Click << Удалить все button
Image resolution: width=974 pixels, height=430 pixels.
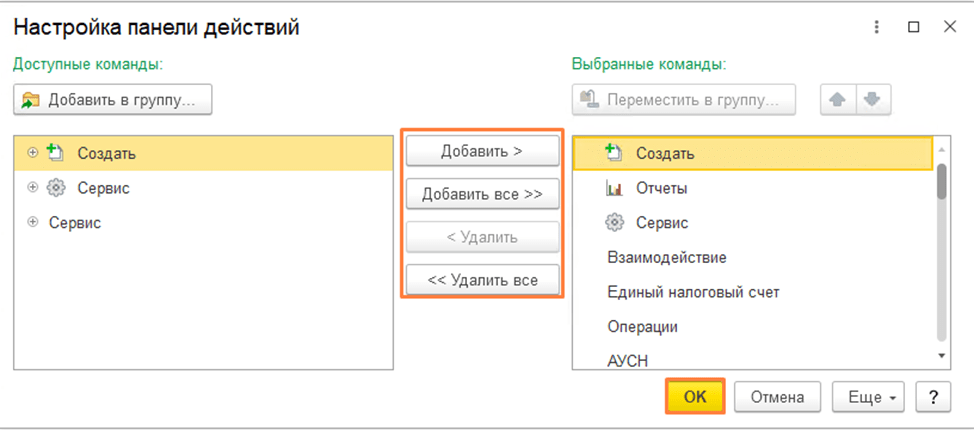[x=482, y=280]
